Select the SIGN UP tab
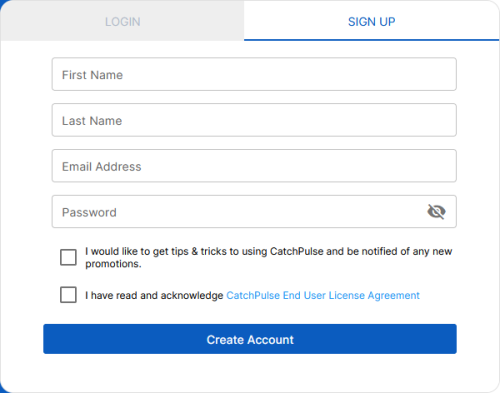This screenshot has height=393, width=500. pyautogui.click(x=371, y=21)
